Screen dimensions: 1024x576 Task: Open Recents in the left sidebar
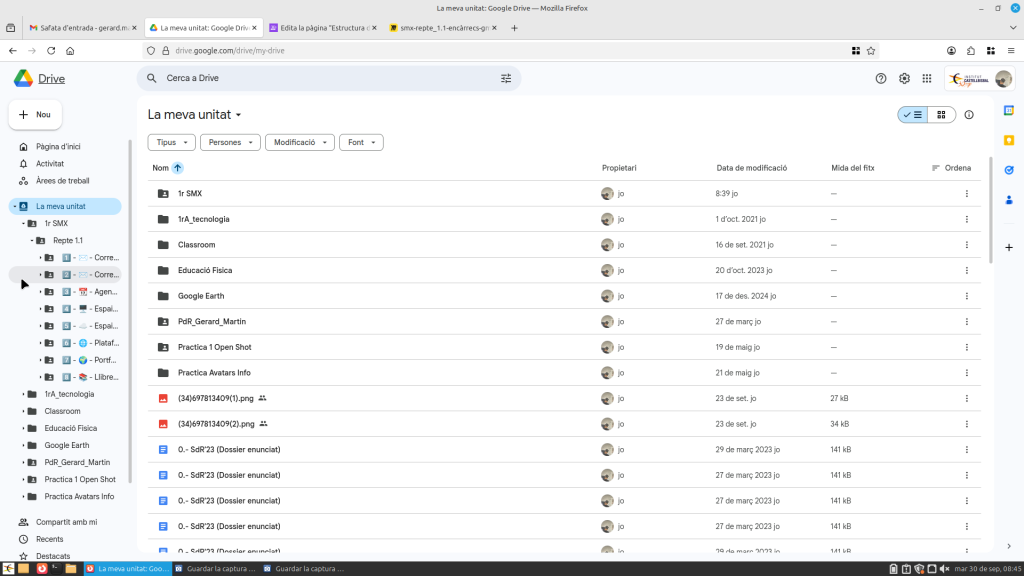click(x=50, y=539)
